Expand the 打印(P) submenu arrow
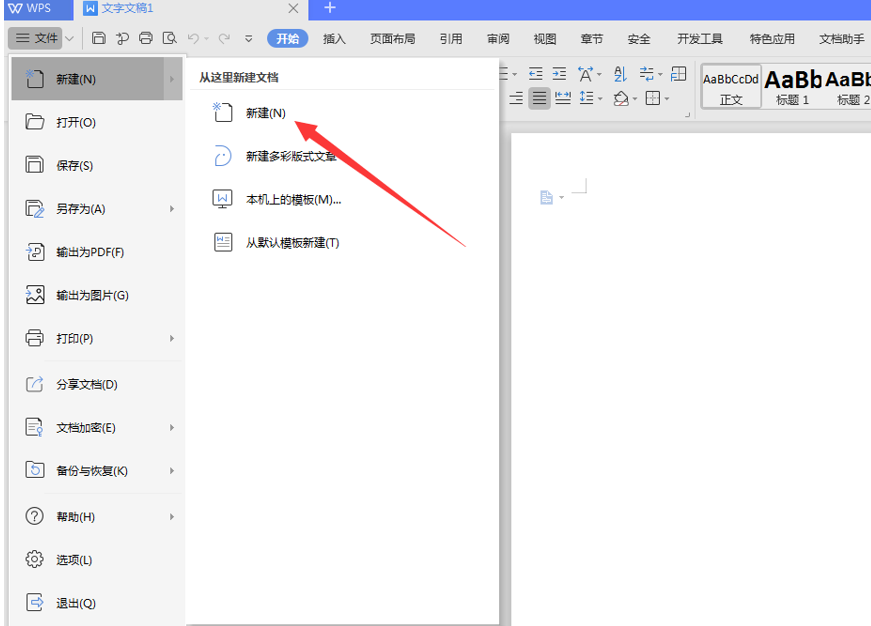This screenshot has height=626, width=871. (172, 338)
